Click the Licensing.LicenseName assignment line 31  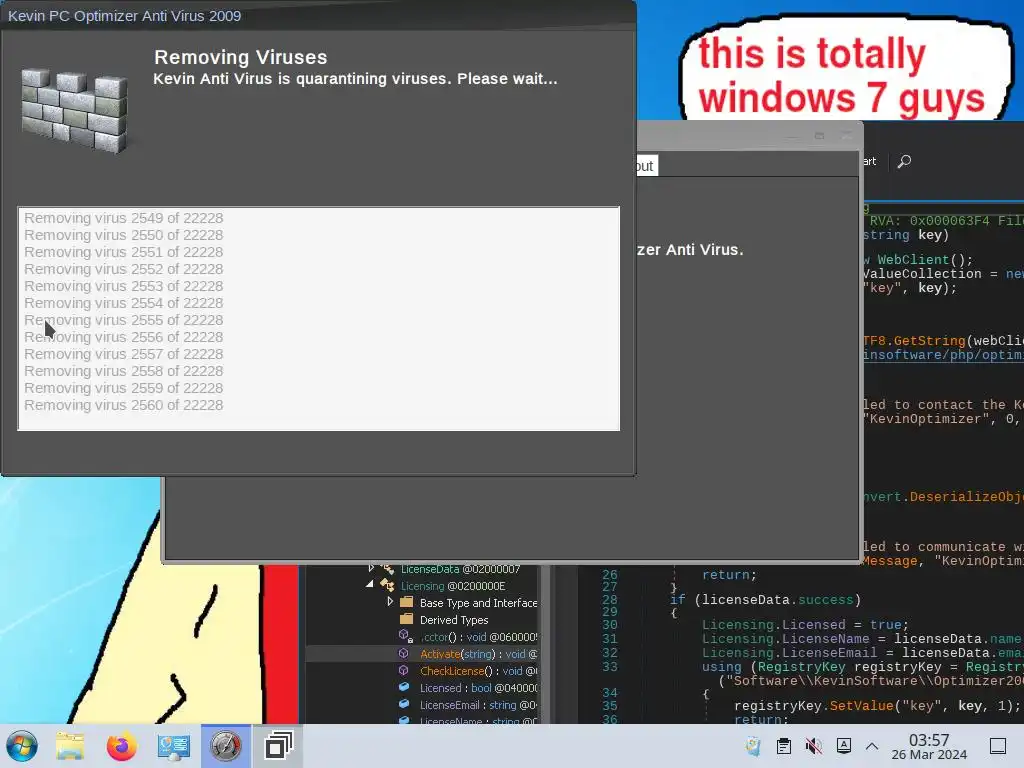861,639
